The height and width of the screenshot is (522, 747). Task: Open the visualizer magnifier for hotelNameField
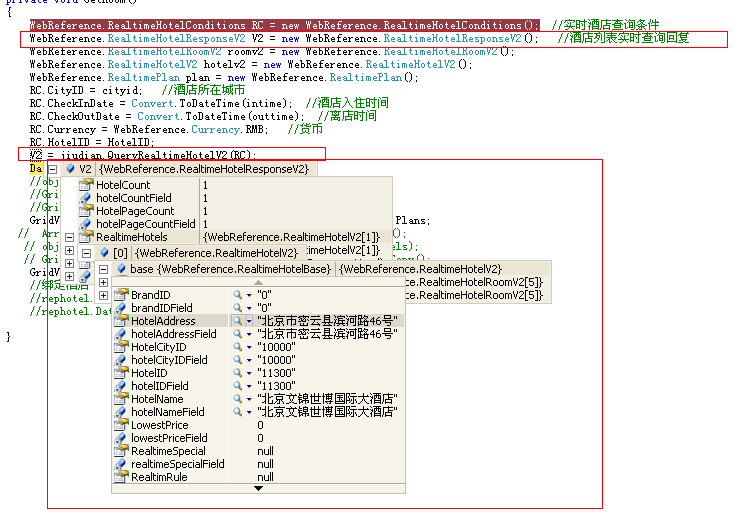[x=237, y=412]
